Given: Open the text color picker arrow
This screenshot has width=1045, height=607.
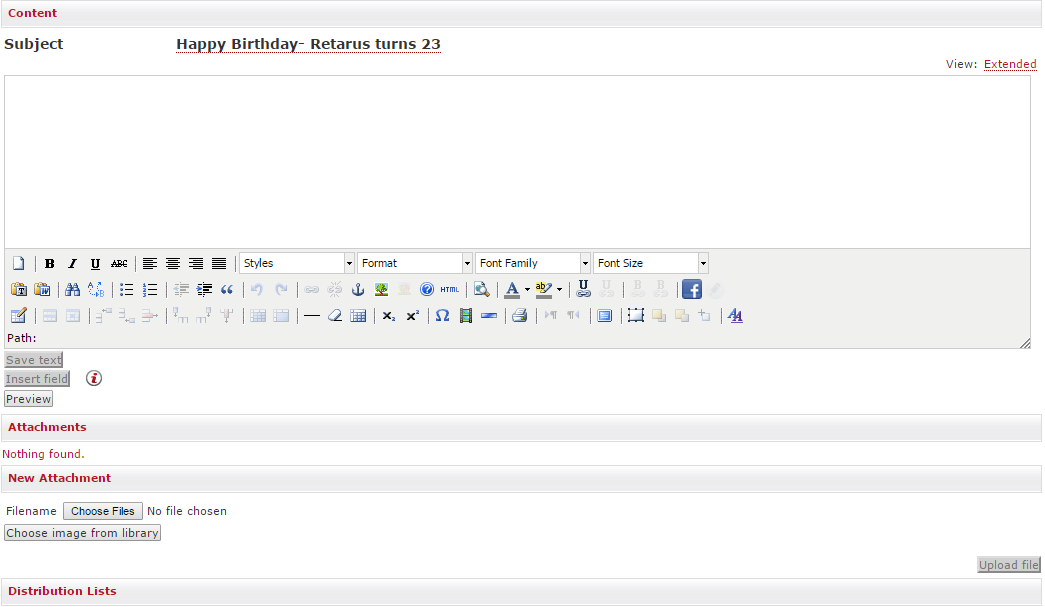Looking at the screenshot, I should (527, 290).
